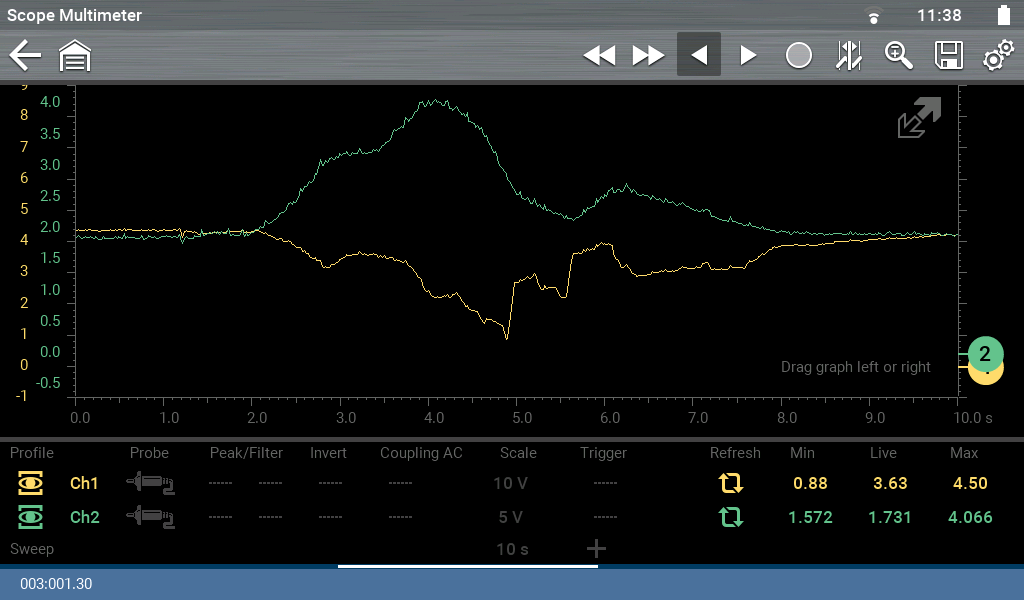This screenshot has height=600, width=1024.
Task: Refresh Ch1 min/max values
Action: click(x=731, y=484)
